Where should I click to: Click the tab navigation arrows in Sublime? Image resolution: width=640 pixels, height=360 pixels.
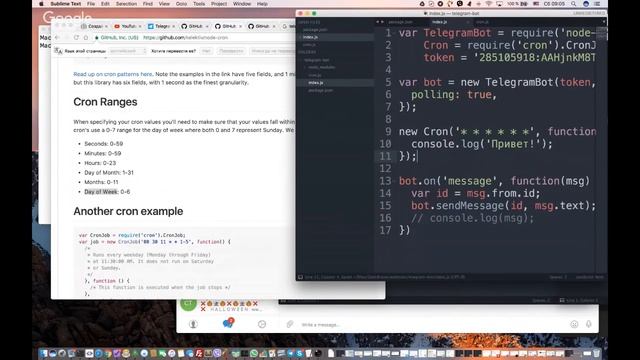pyautogui.click(x=380, y=22)
